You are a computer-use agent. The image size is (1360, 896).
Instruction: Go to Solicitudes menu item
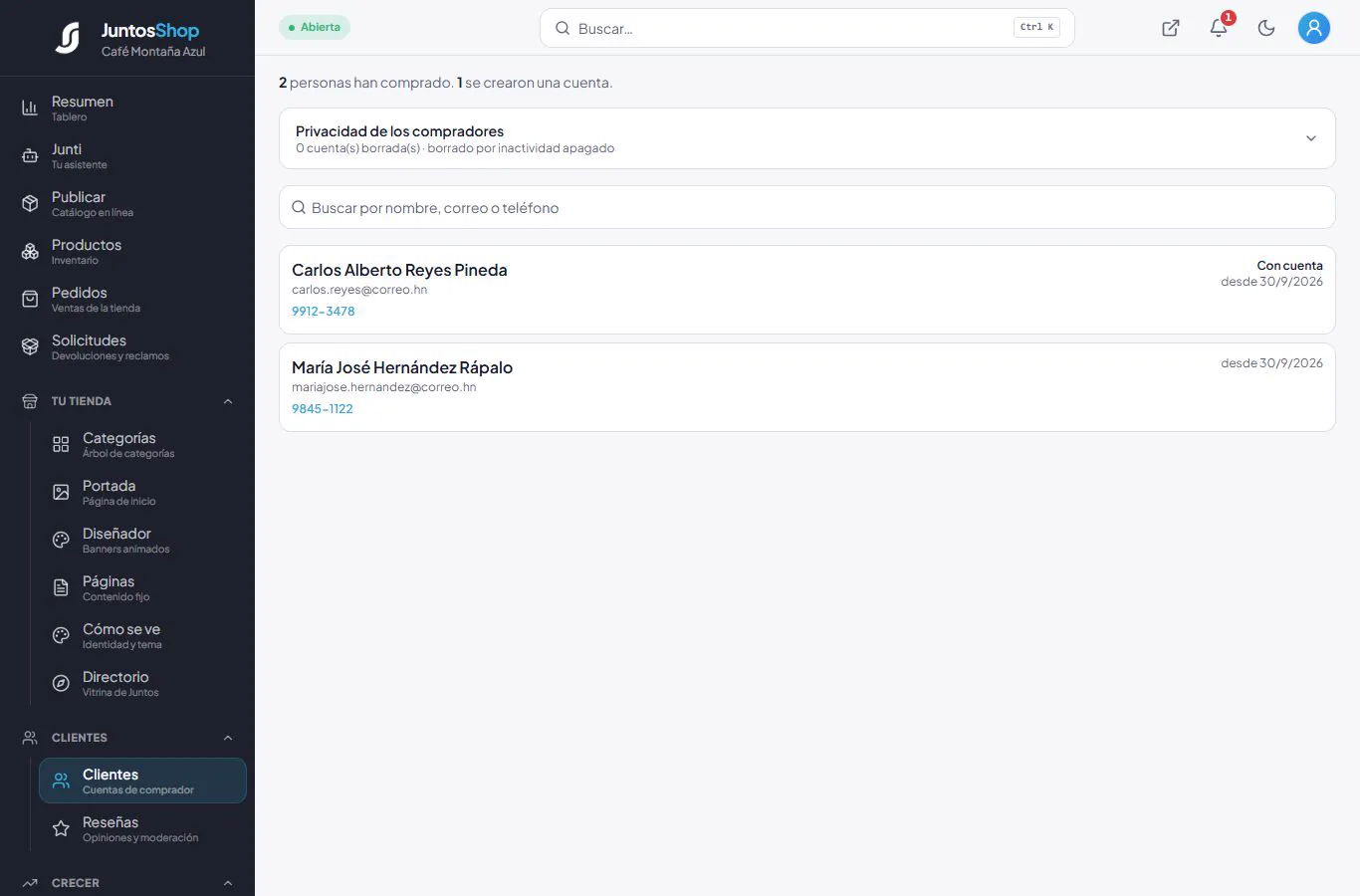(127, 346)
